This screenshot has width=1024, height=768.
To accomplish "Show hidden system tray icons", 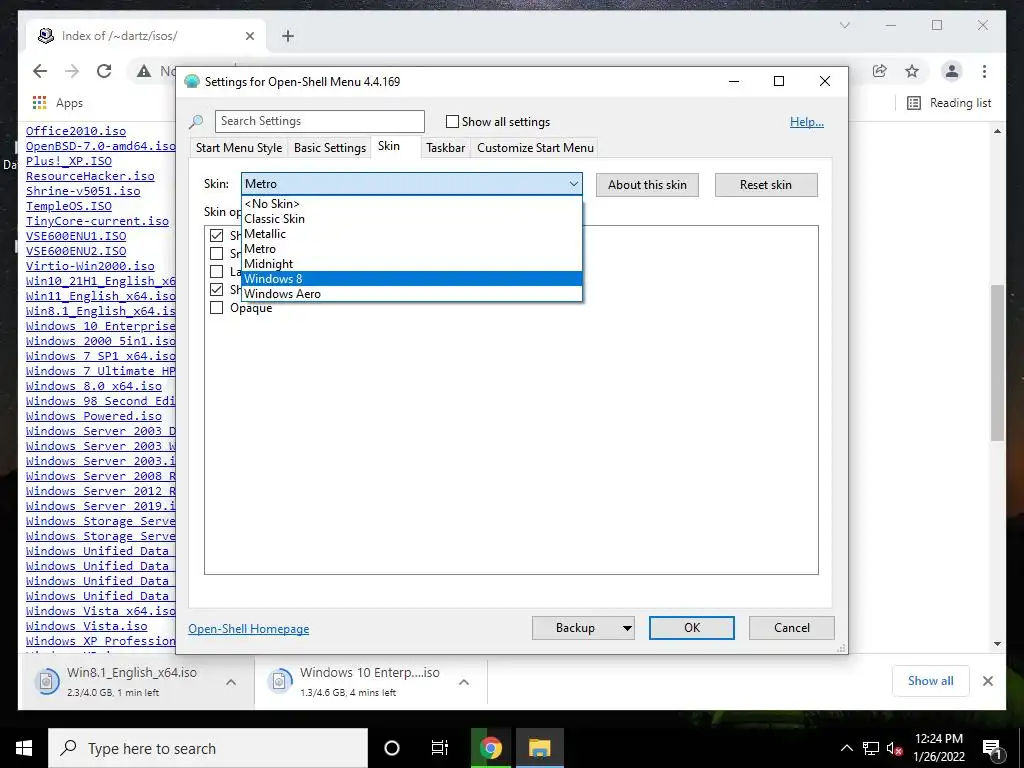I will pyautogui.click(x=846, y=748).
